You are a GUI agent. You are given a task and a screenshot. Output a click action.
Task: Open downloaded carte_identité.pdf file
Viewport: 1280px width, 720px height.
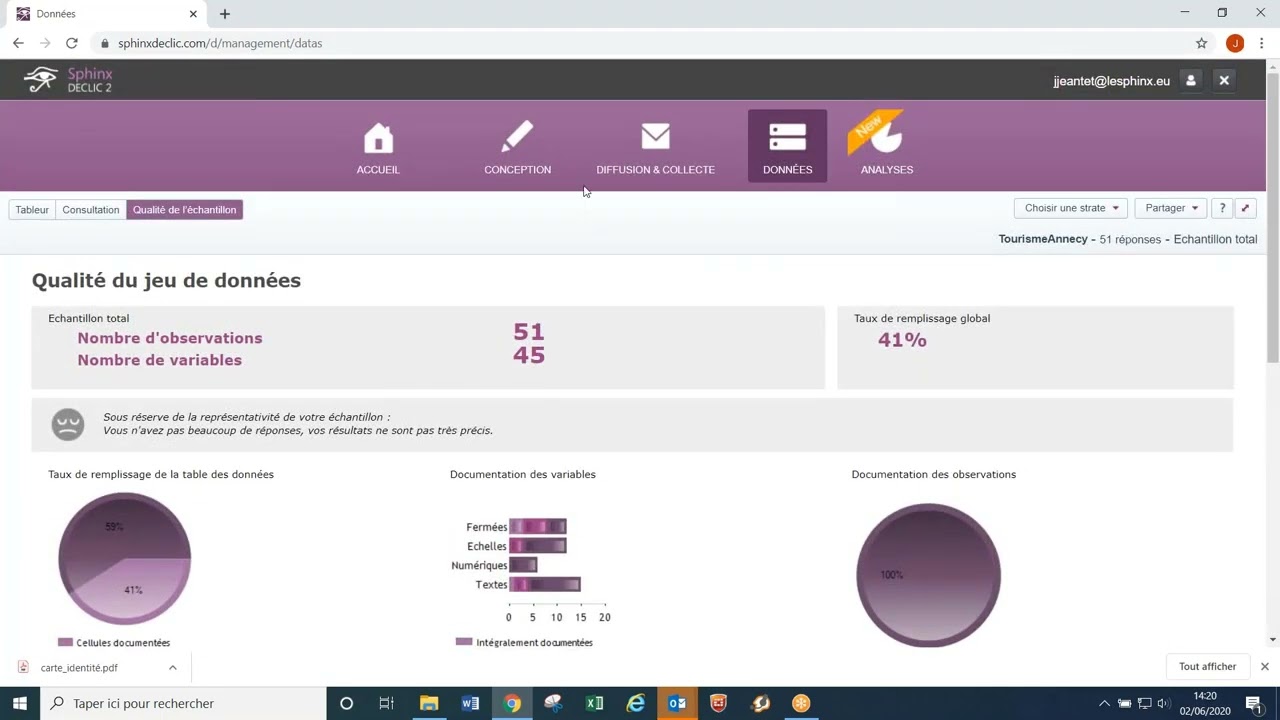[80, 667]
